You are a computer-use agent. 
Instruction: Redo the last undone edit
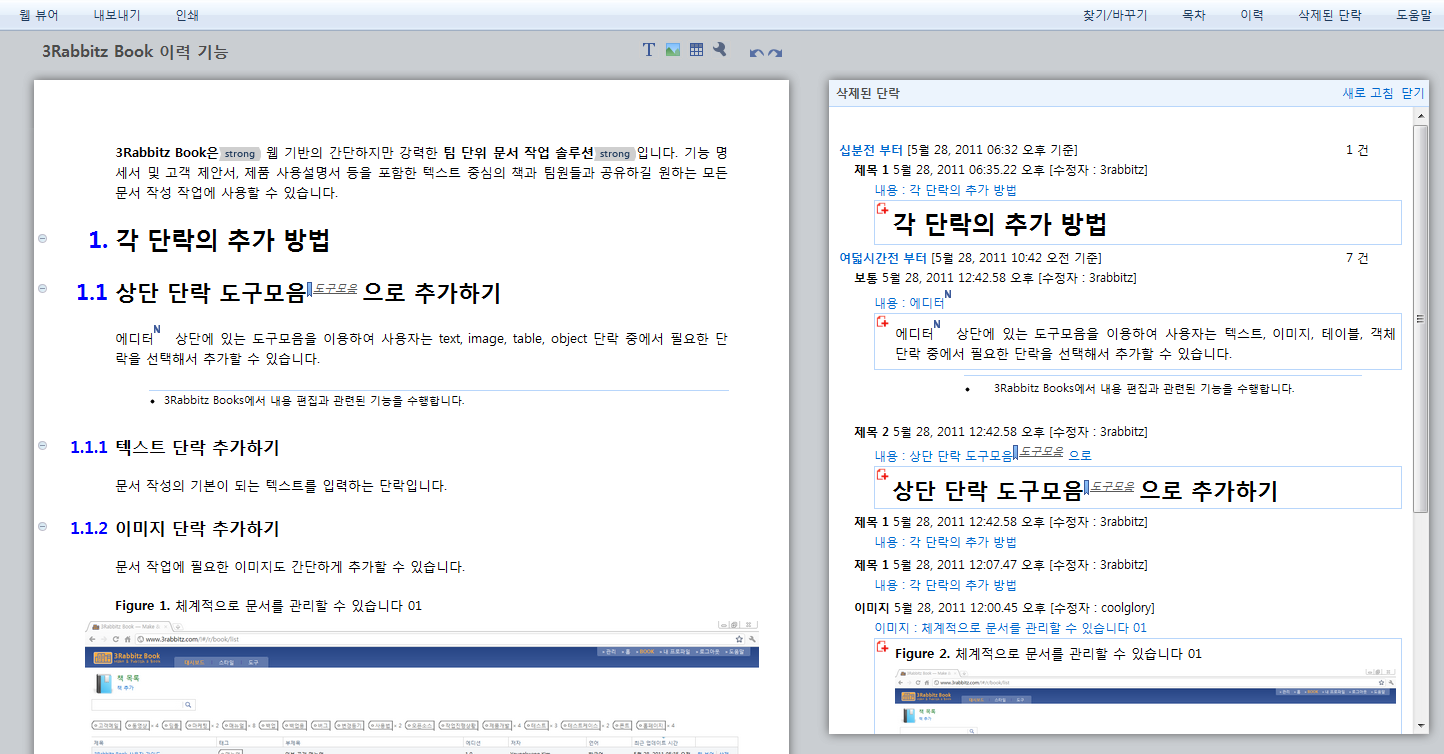pyautogui.click(x=775, y=53)
